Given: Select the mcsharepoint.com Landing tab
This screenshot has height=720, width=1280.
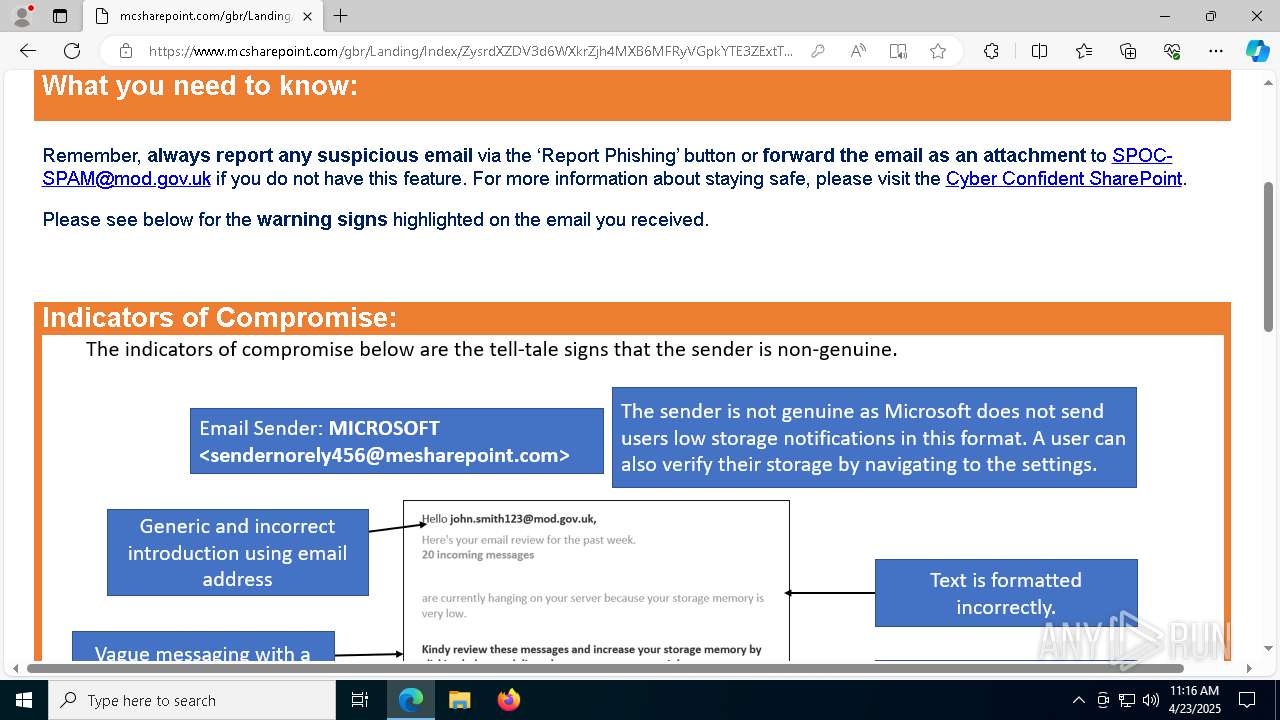Looking at the screenshot, I should (204, 16).
